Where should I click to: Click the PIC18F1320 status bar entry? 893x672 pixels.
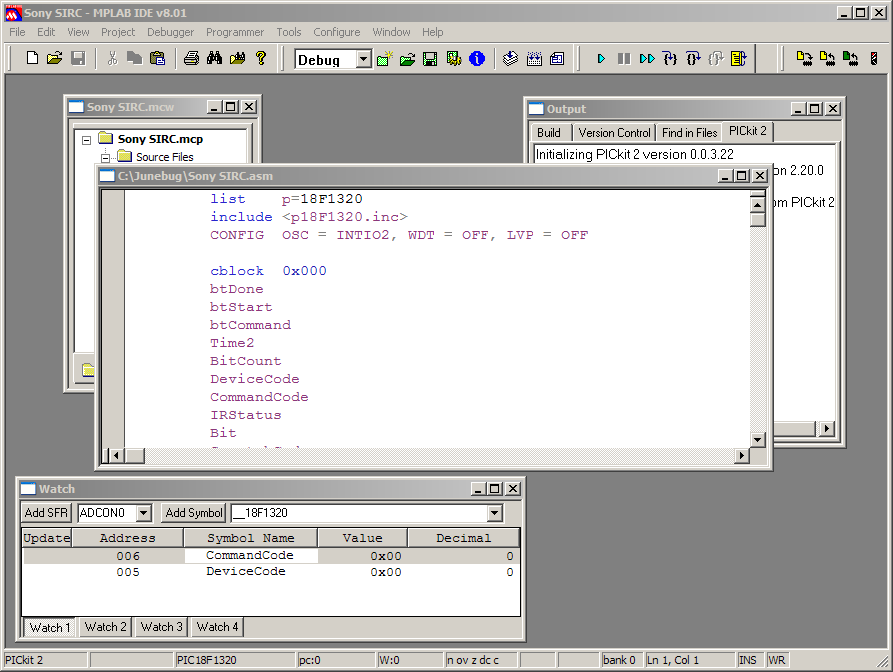coord(235,660)
